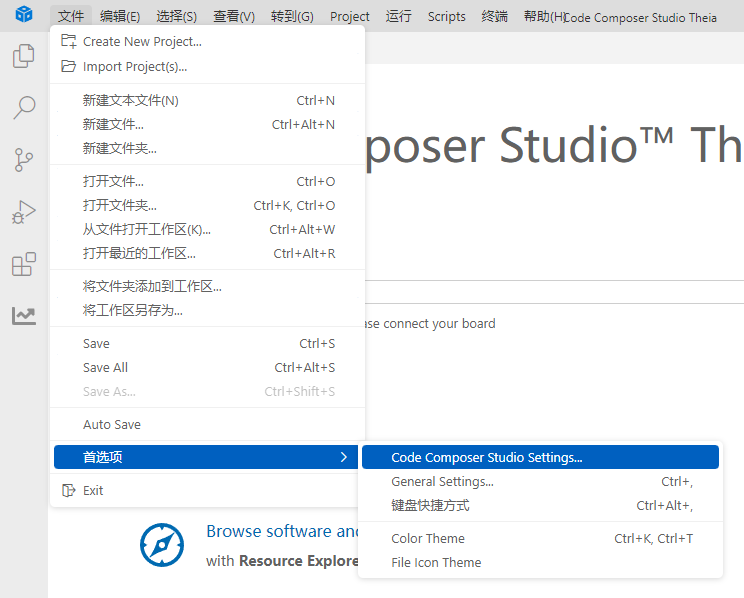The height and width of the screenshot is (598, 744).
Task: Open the Source Control view icon
Action: click(23, 160)
